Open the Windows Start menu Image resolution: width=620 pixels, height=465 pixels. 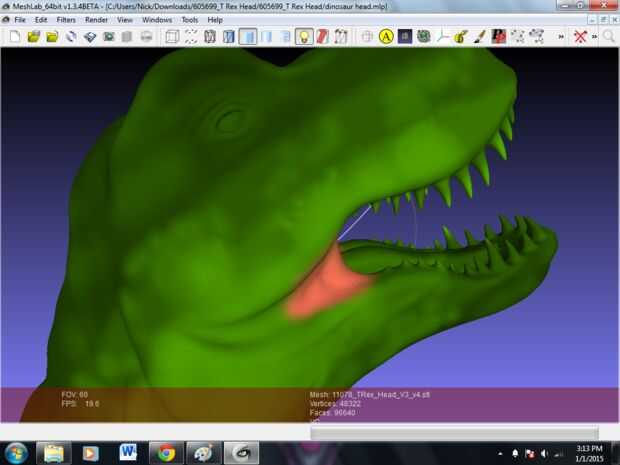pos(15,453)
